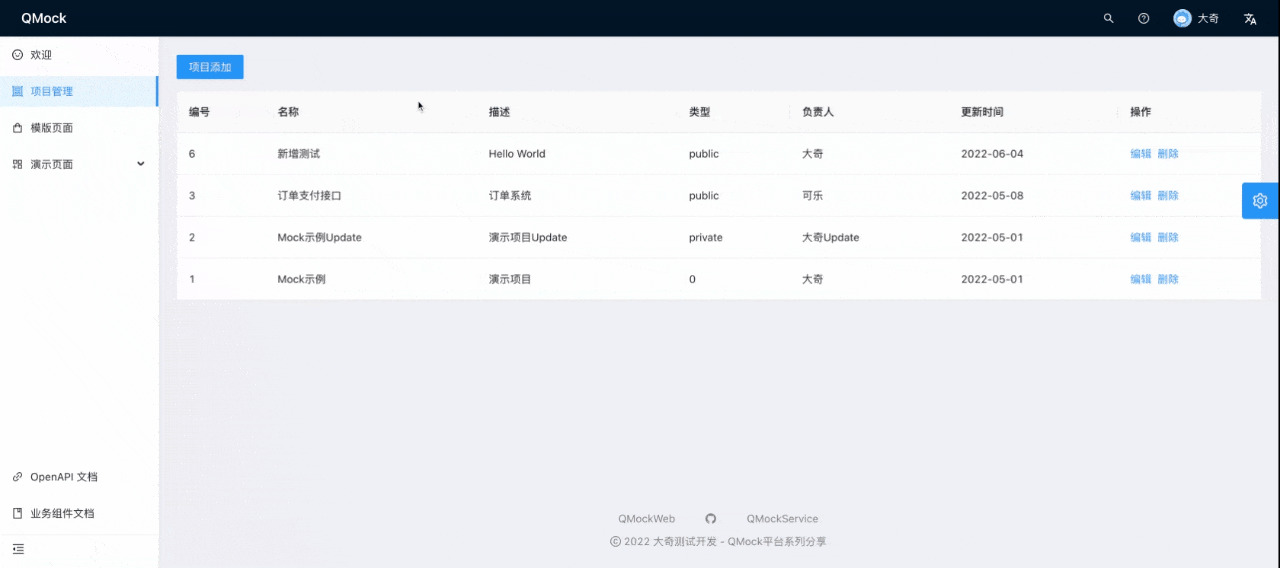This screenshot has width=1280, height=568.
Task: Select the 新增测试 name cell
Action: pos(299,154)
